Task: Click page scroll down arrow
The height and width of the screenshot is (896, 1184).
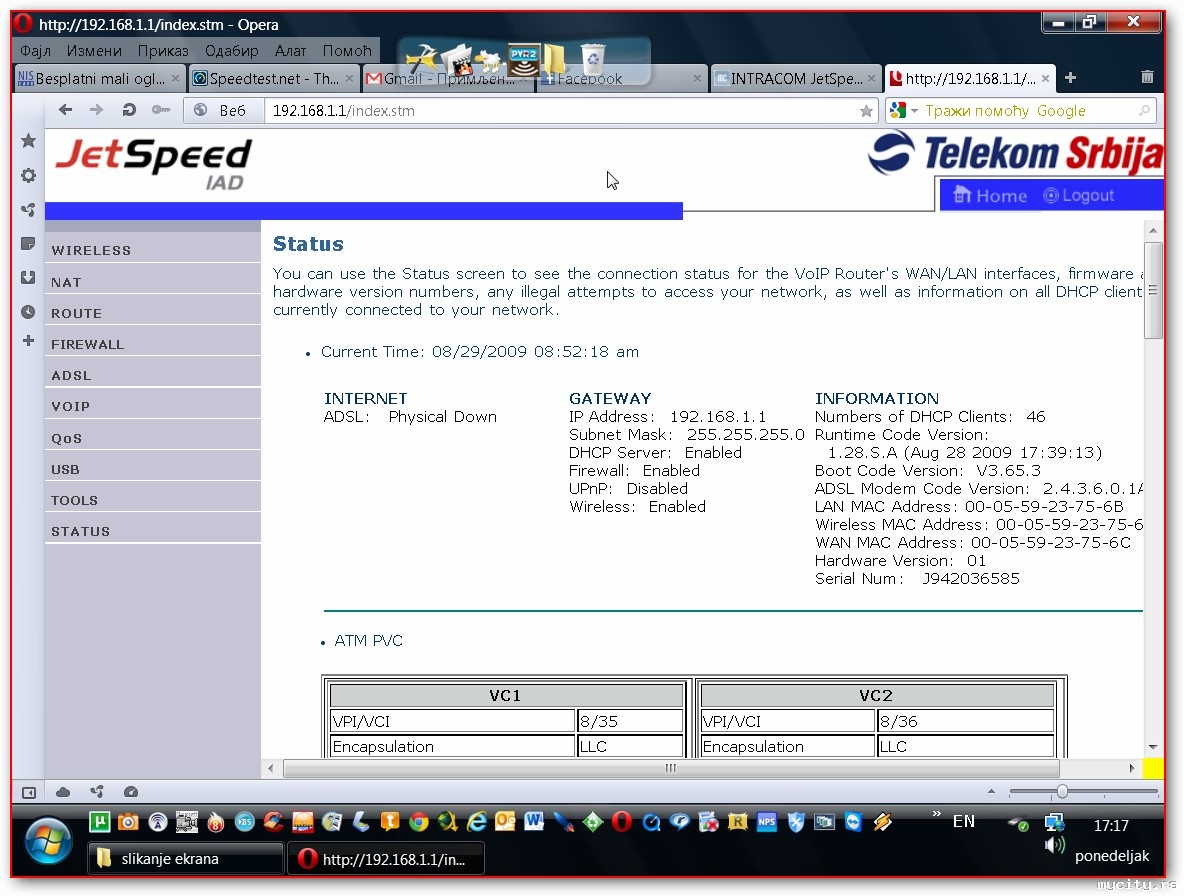Action: tap(1152, 747)
